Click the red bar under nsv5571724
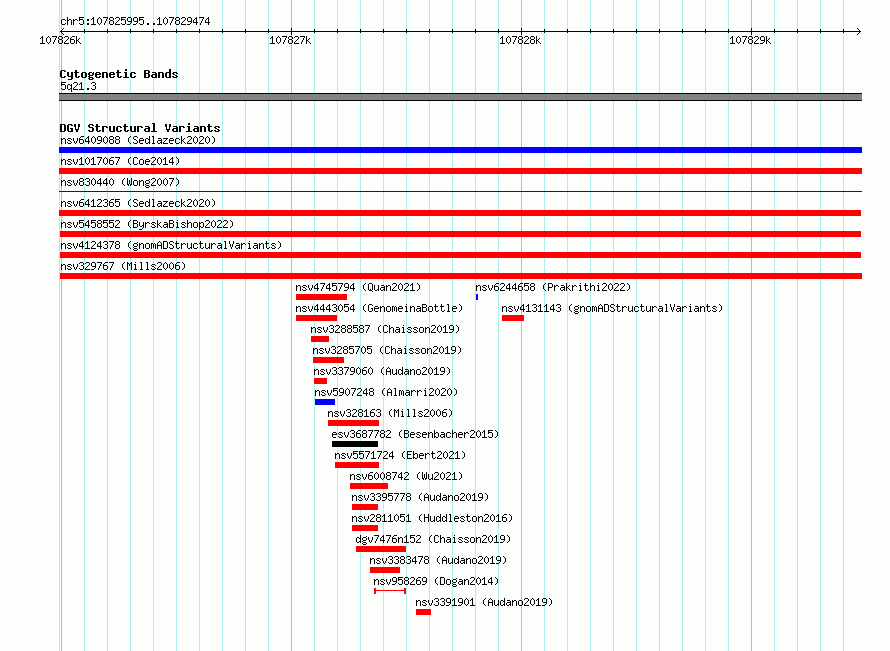The height and width of the screenshot is (651, 890). pos(357,465)
